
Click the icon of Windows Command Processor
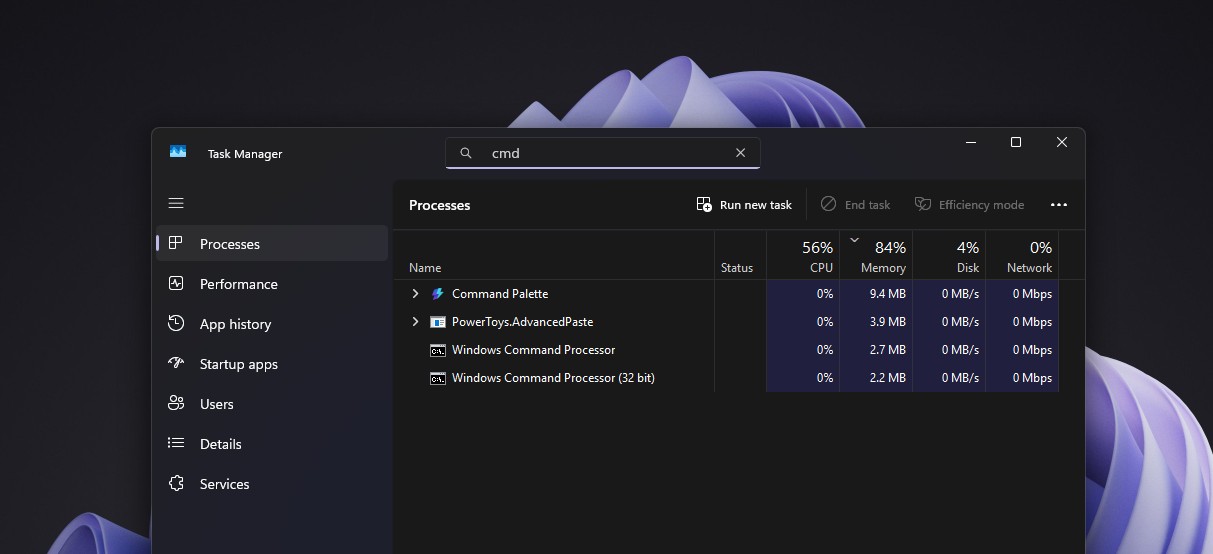click(x=437, y=350)
